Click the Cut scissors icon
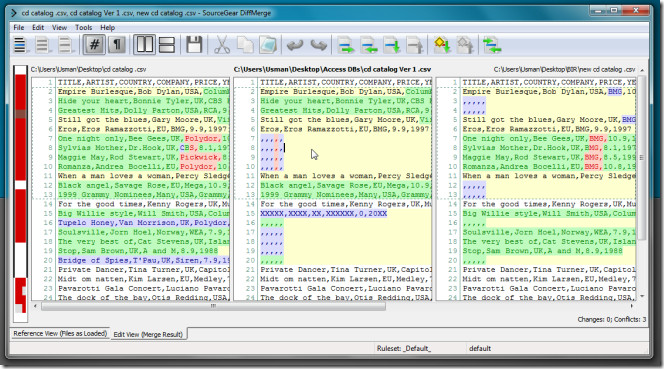 coord(222,45)
